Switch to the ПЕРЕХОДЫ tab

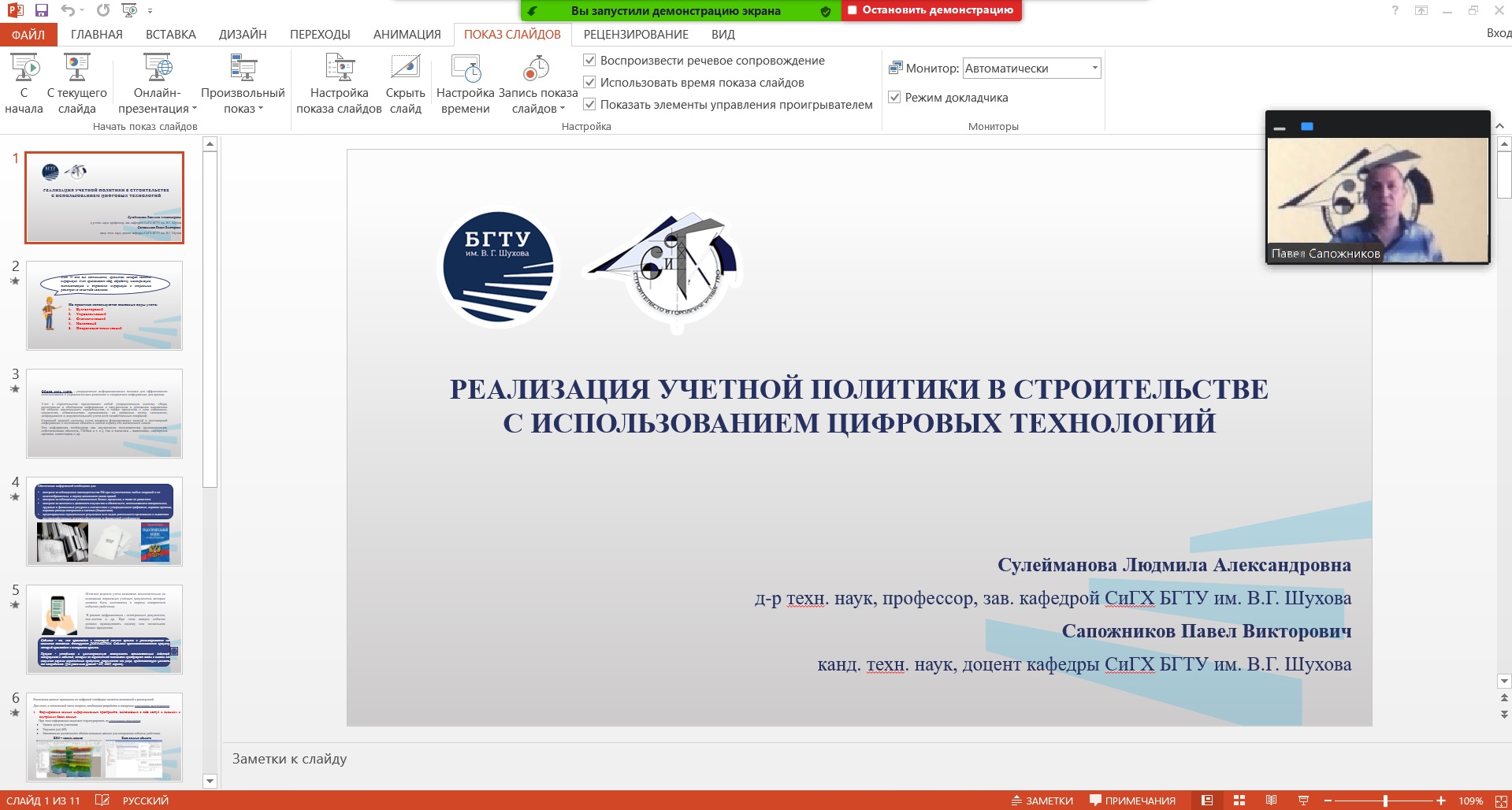(320, 35)
